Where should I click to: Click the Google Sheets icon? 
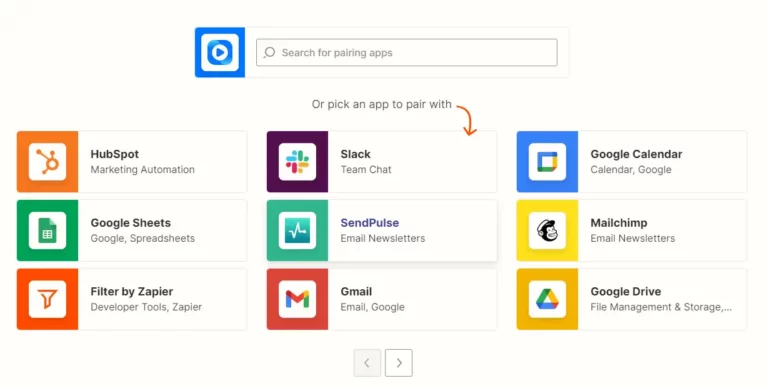tap(48, 230)
